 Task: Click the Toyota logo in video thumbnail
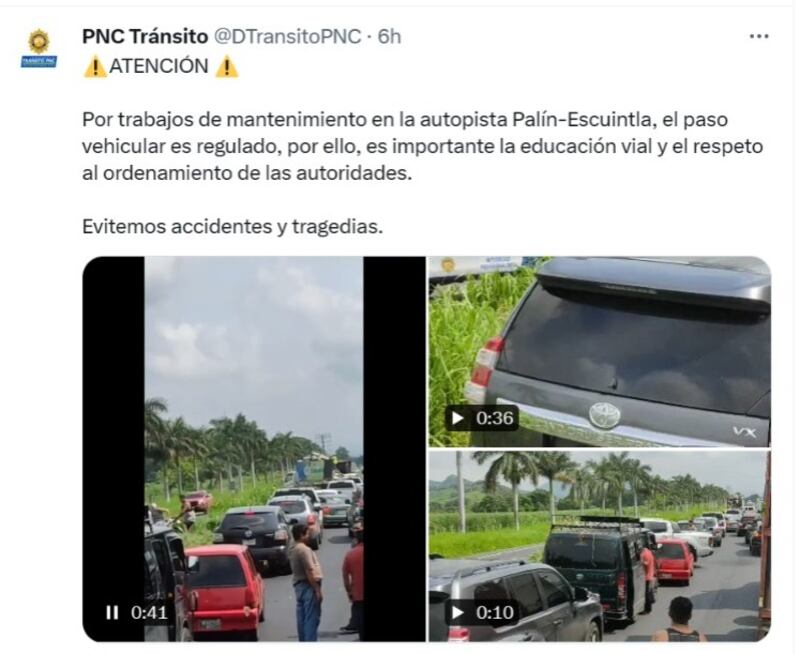605,415
